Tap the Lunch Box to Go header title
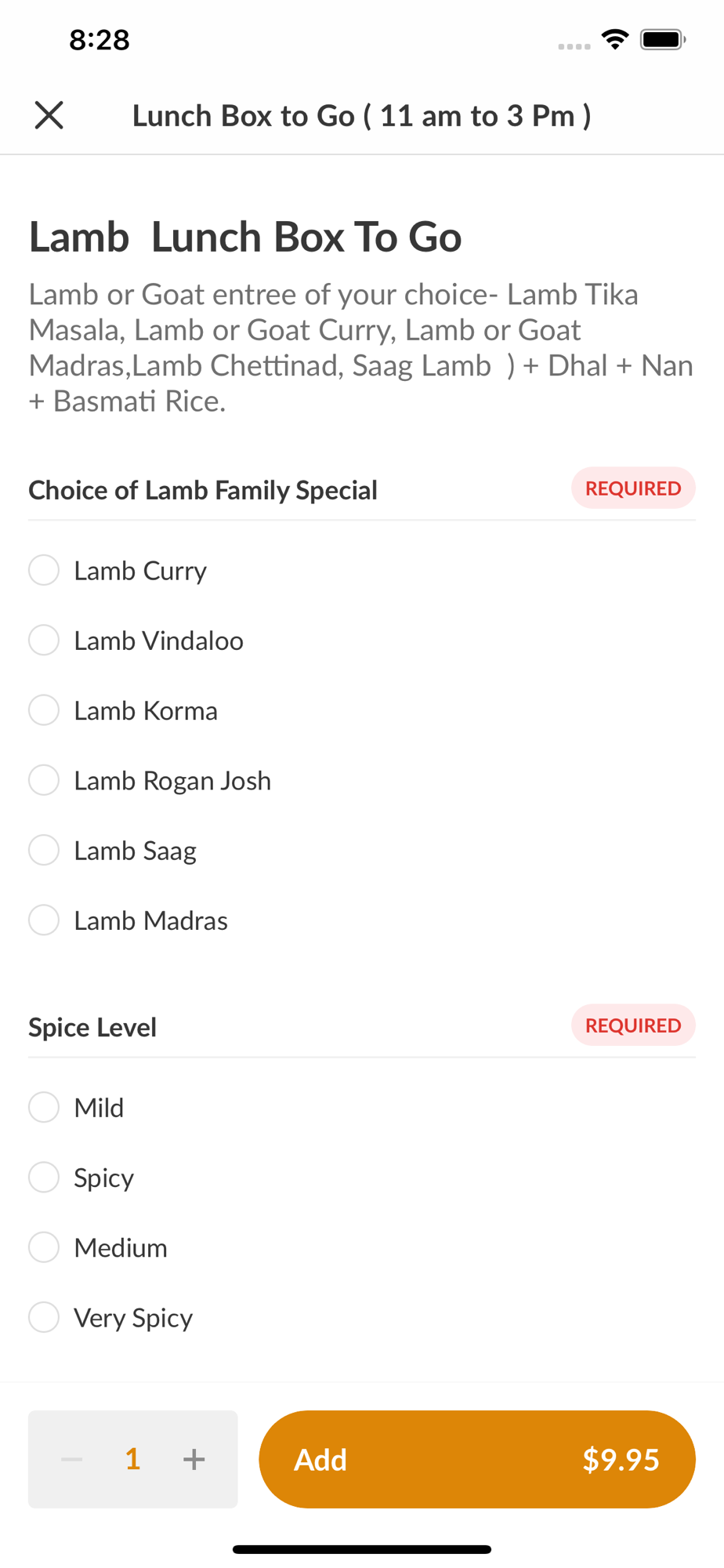 (362, 116)
